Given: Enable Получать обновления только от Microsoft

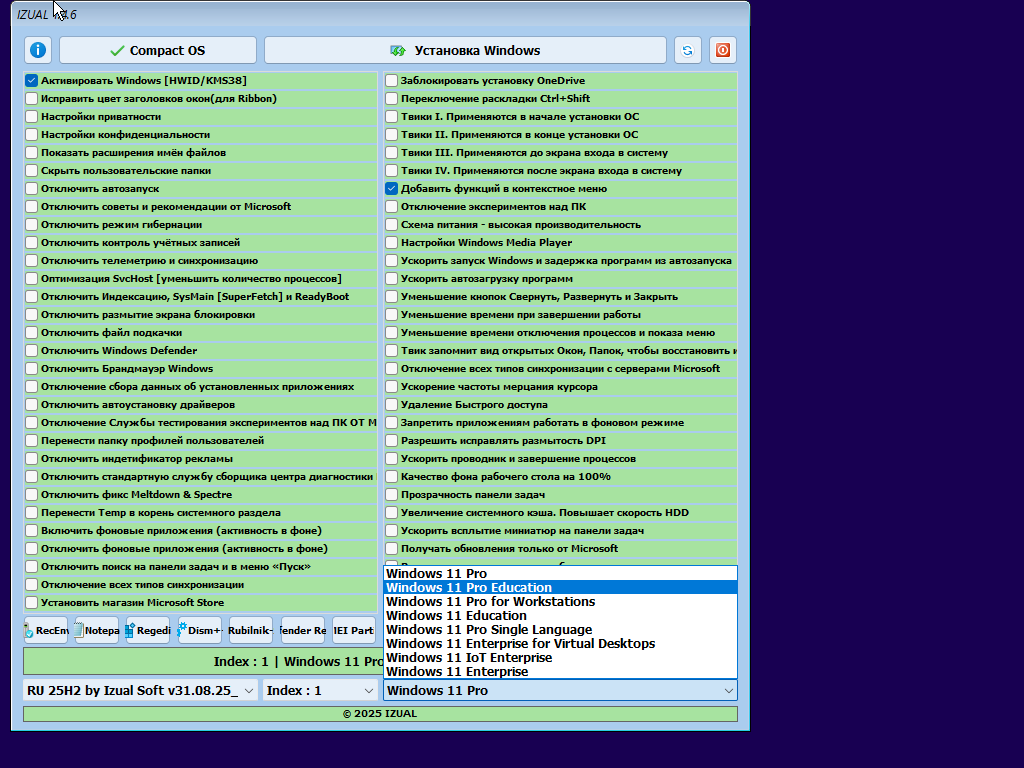Looking at the screenshot, I should tap(391, 549).
